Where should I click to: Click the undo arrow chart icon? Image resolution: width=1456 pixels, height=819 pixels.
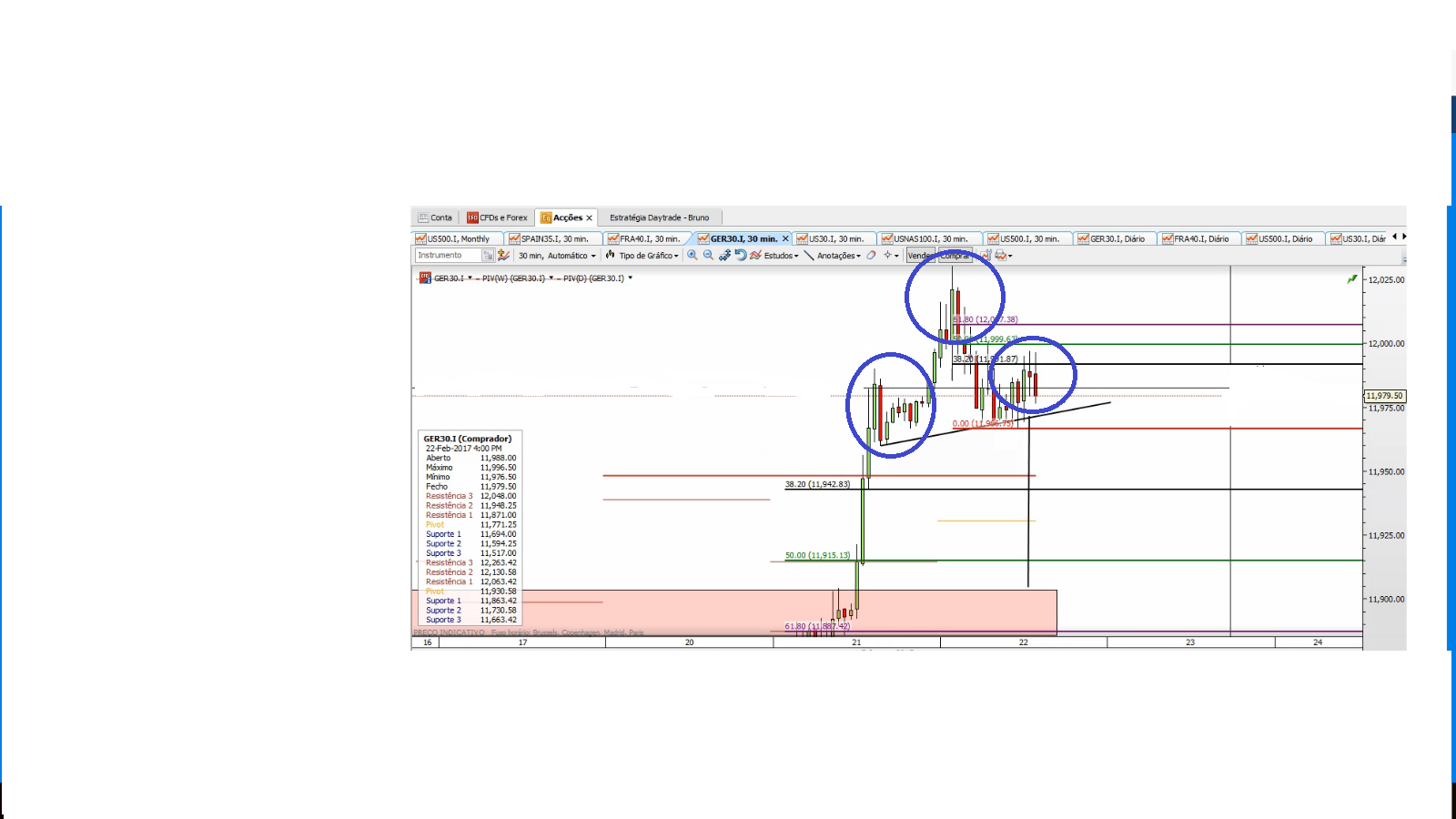[x=741, y=256]
